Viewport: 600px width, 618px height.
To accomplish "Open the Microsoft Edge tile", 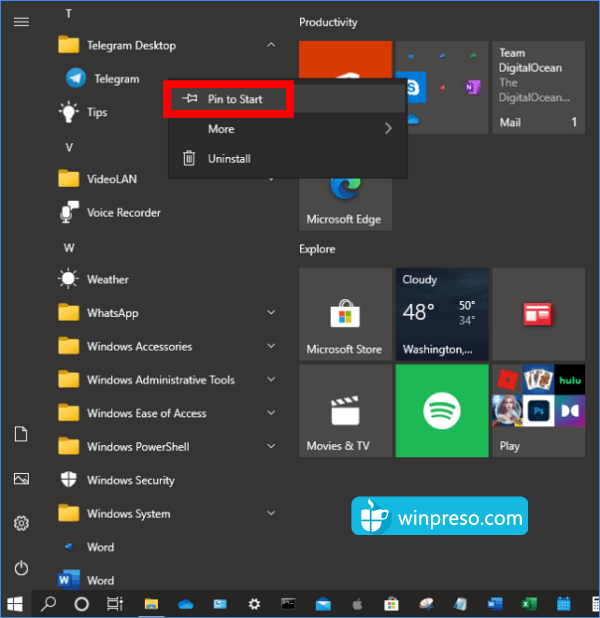I will point(345,203).
